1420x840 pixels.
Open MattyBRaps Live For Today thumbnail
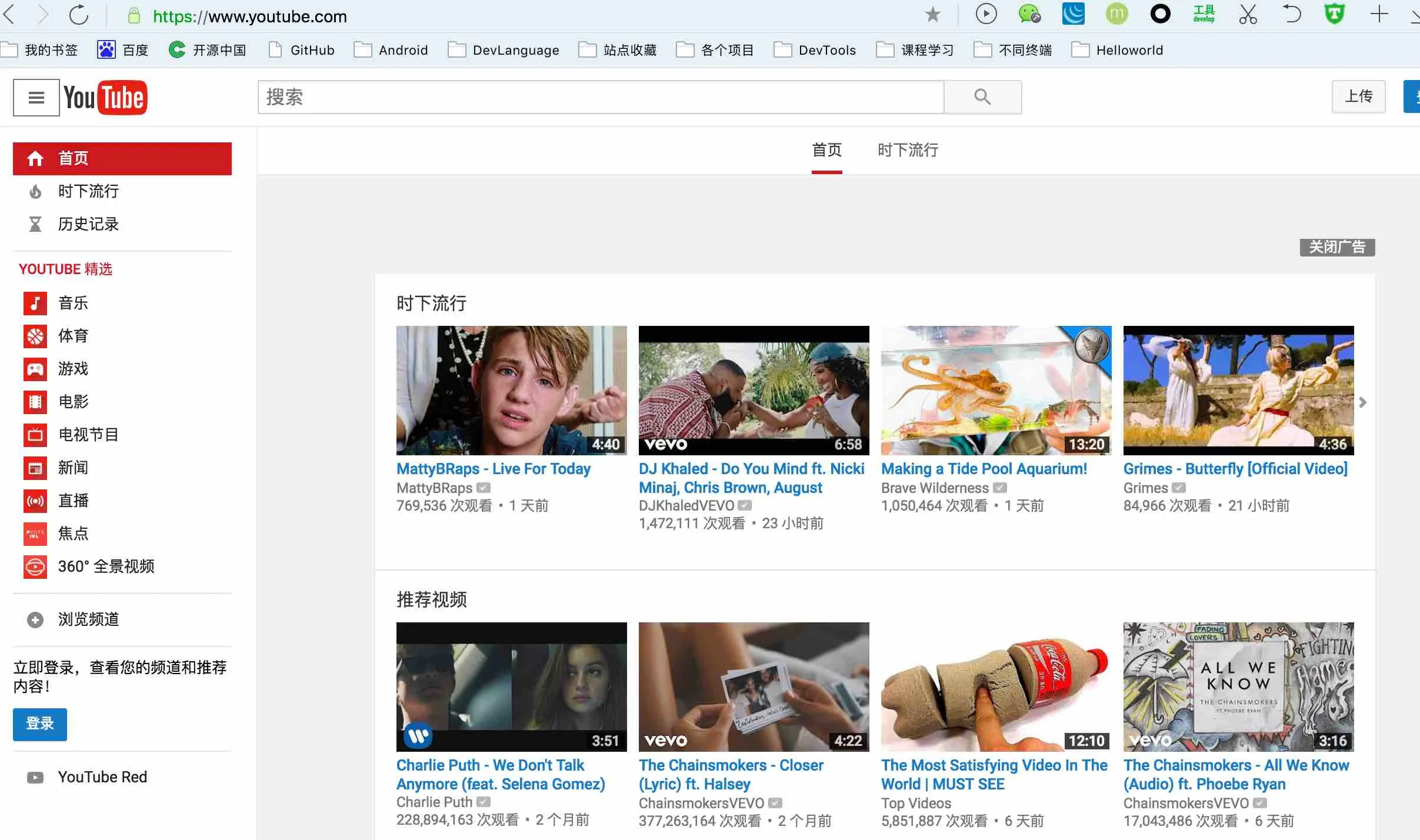coord(512,391)
